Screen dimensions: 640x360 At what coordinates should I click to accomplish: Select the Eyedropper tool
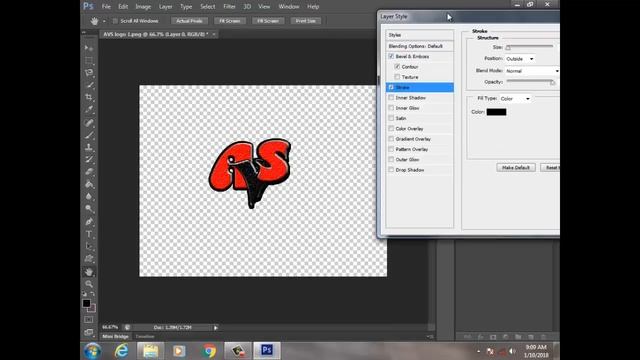click(89, 109)
